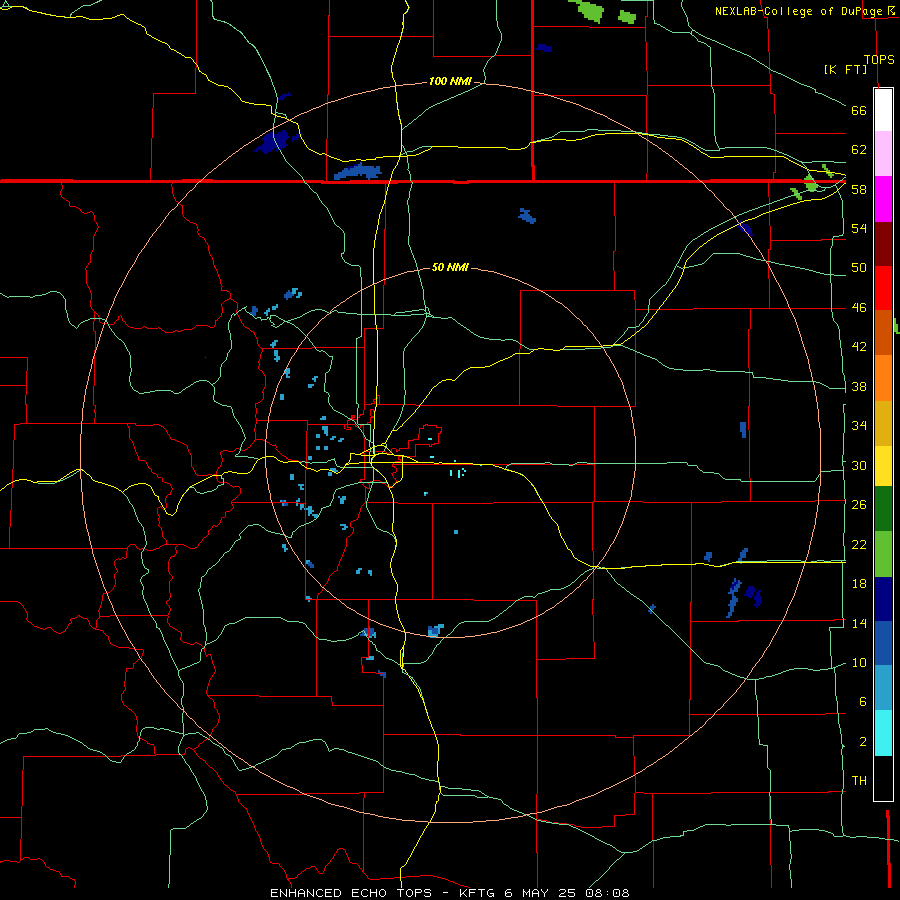Click the "KFTG" radar site identifier
The image size is (900, 900).
(479, 893)
